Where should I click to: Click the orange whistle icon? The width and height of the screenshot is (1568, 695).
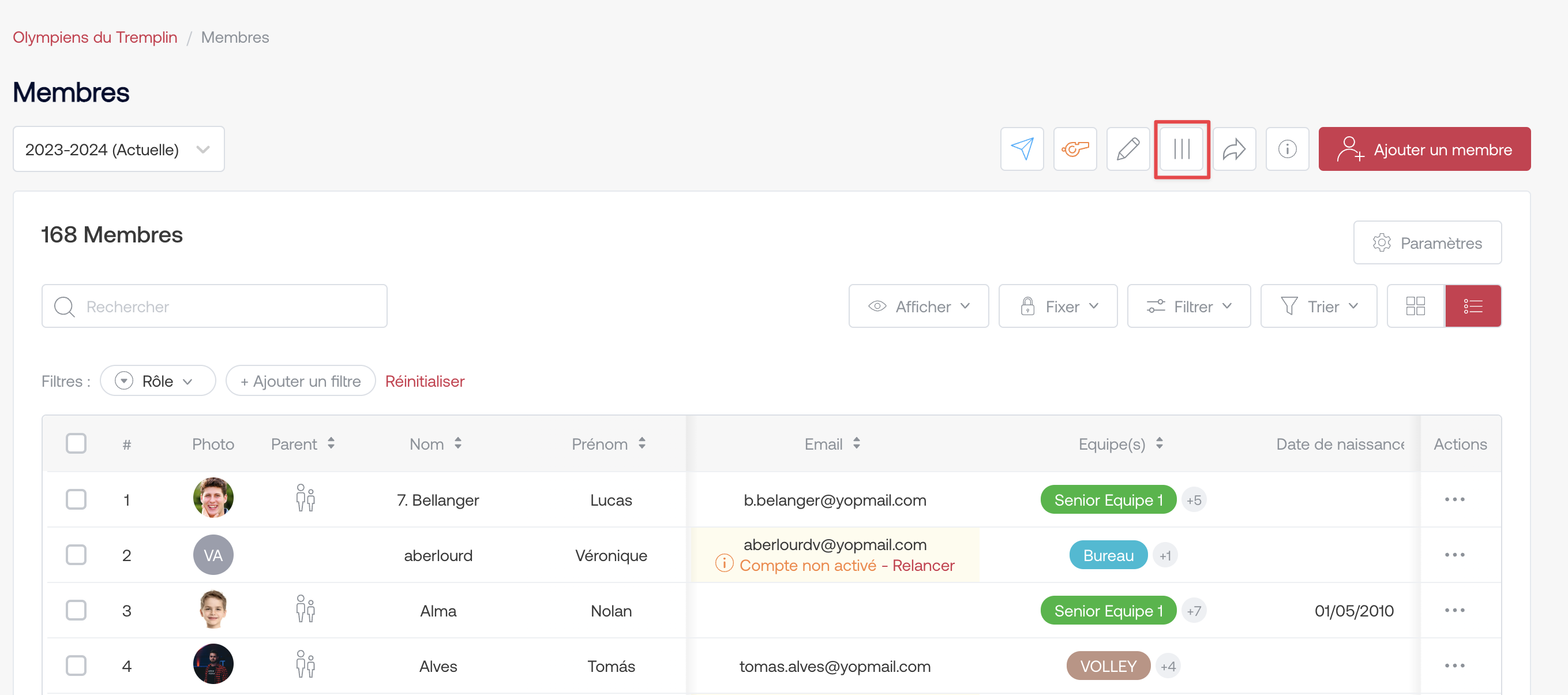click(1074, 148)
